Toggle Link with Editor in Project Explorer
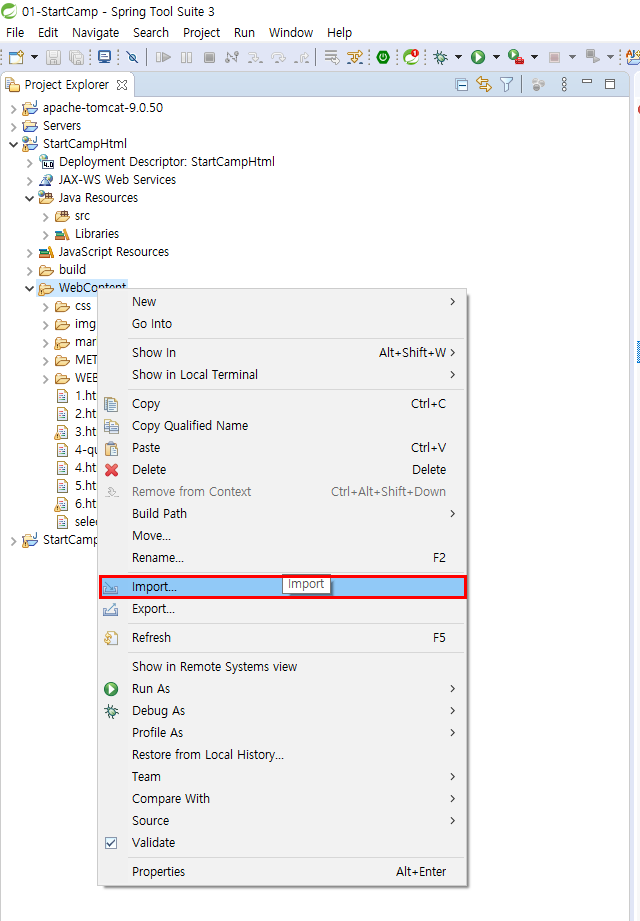The image size is (640, 921). point(484,85)
